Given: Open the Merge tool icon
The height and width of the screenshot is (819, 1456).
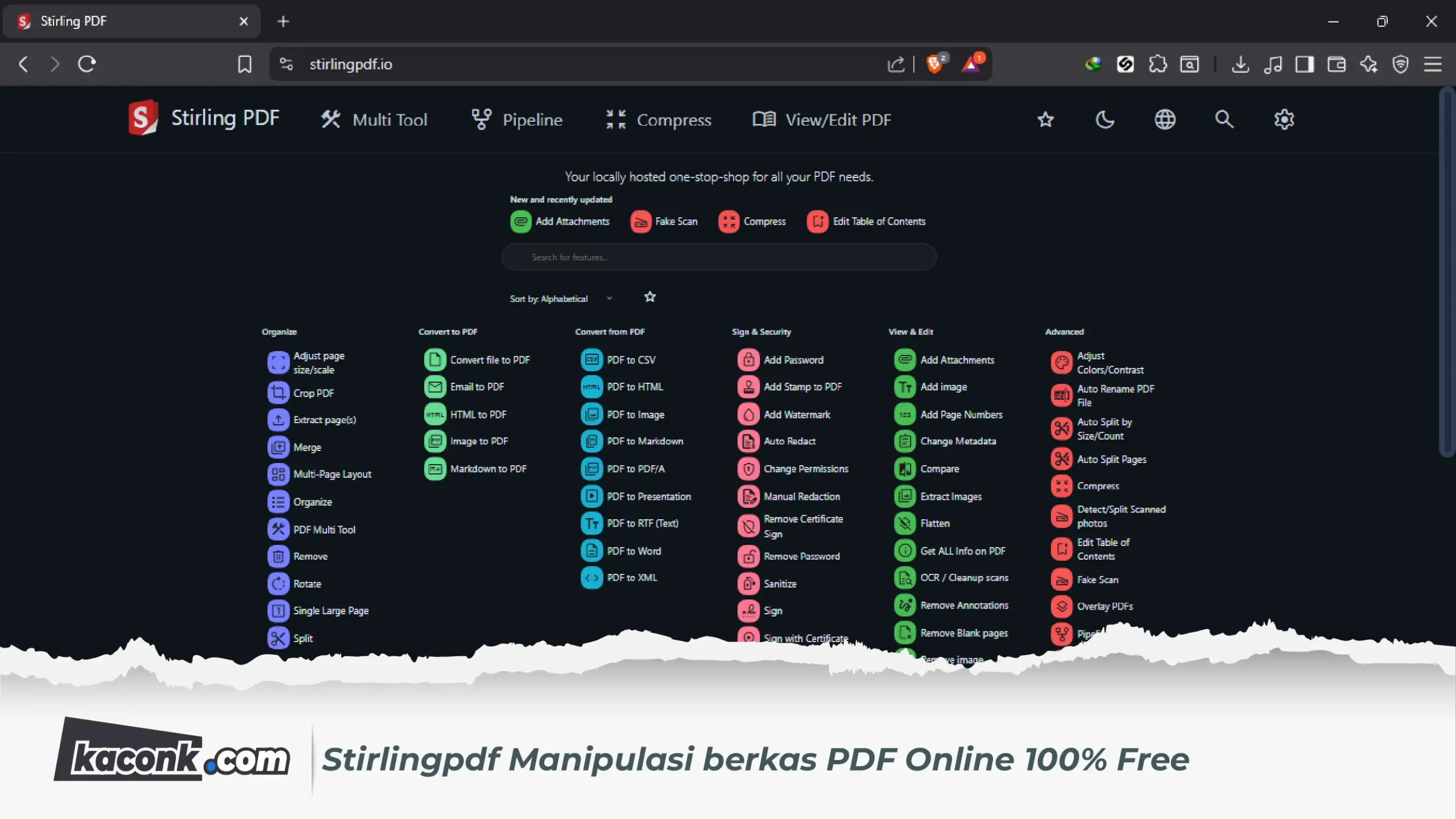Looking at the screenshot, I should click(x=278, y=447).
